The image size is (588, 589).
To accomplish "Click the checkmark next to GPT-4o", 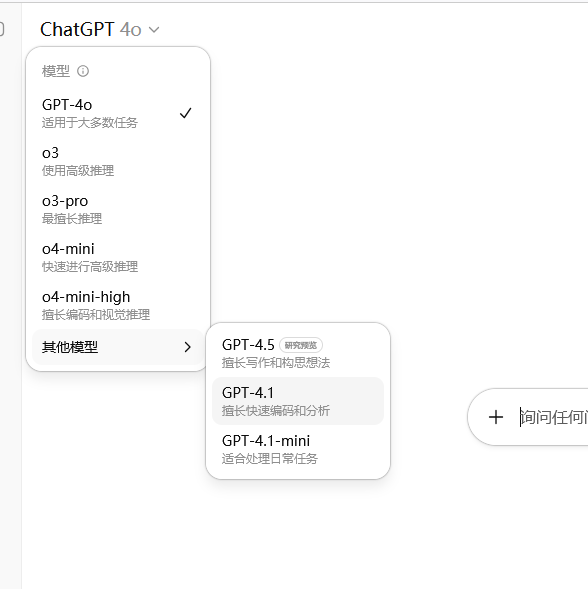I will coord(186,113).
